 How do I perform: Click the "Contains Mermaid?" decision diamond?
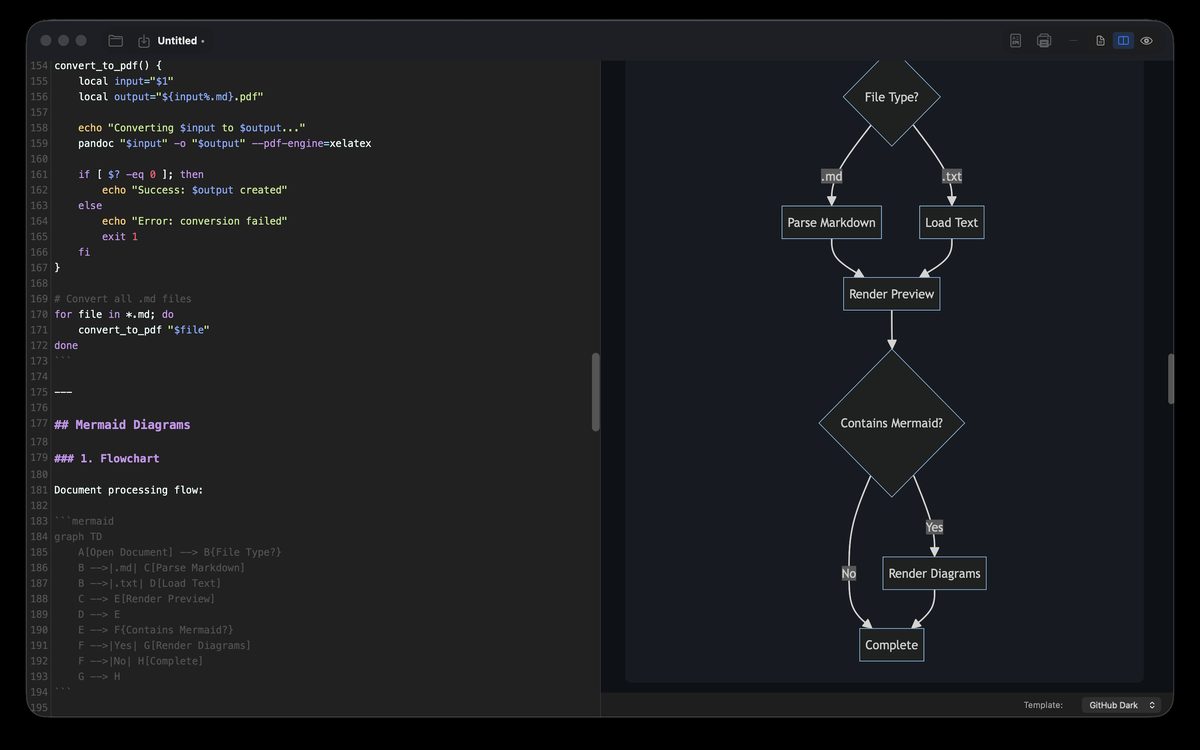point(891,423)
